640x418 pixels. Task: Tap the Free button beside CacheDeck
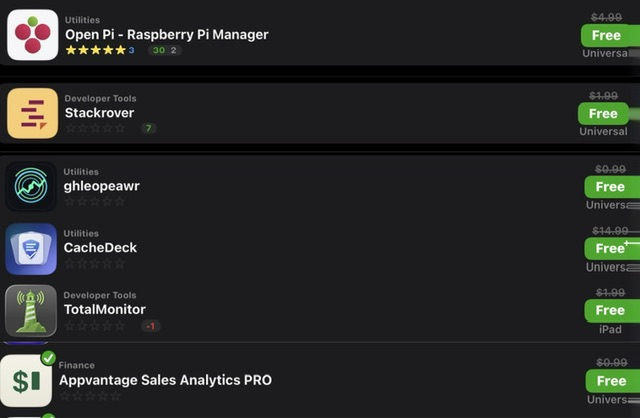(612, 249)
